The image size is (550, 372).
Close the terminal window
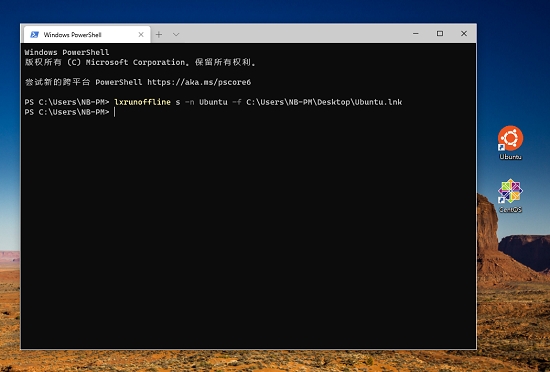pyautogui.click(x=464, y=33)
